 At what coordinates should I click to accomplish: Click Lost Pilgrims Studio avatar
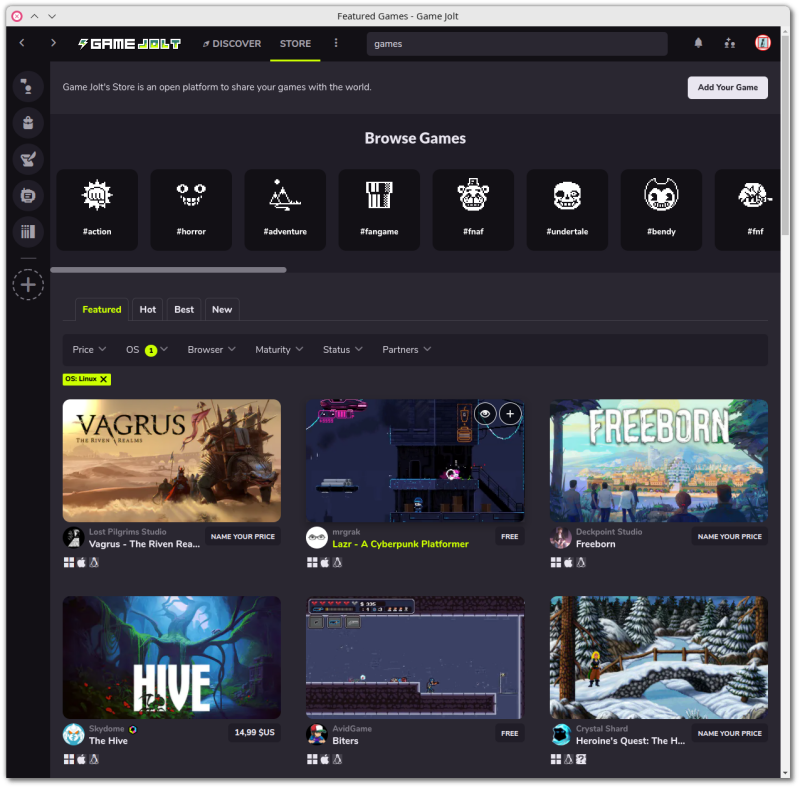73,537
